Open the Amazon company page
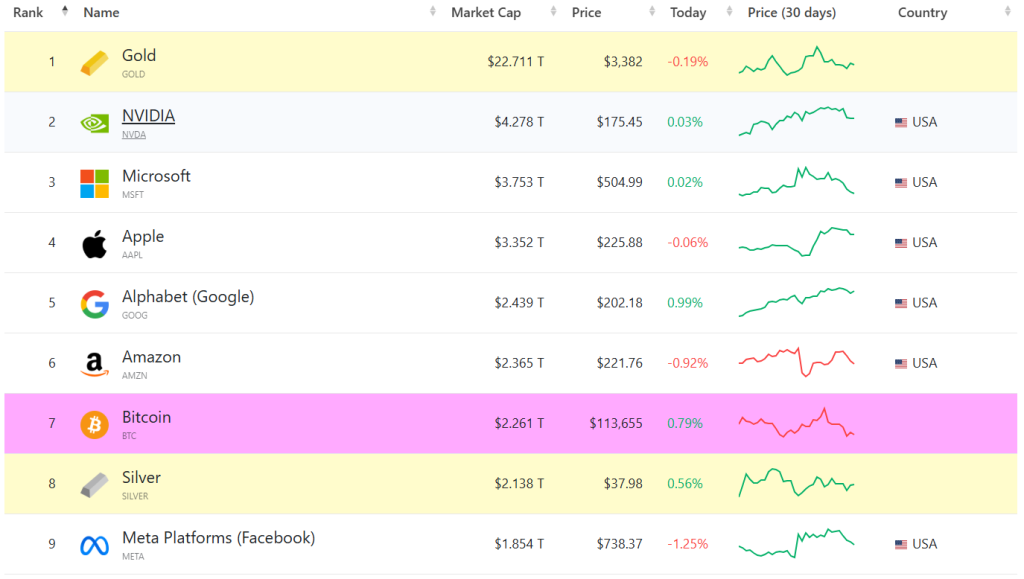Image resolution: width=1024 pixels, height=579 pixels. click(152, 357)
